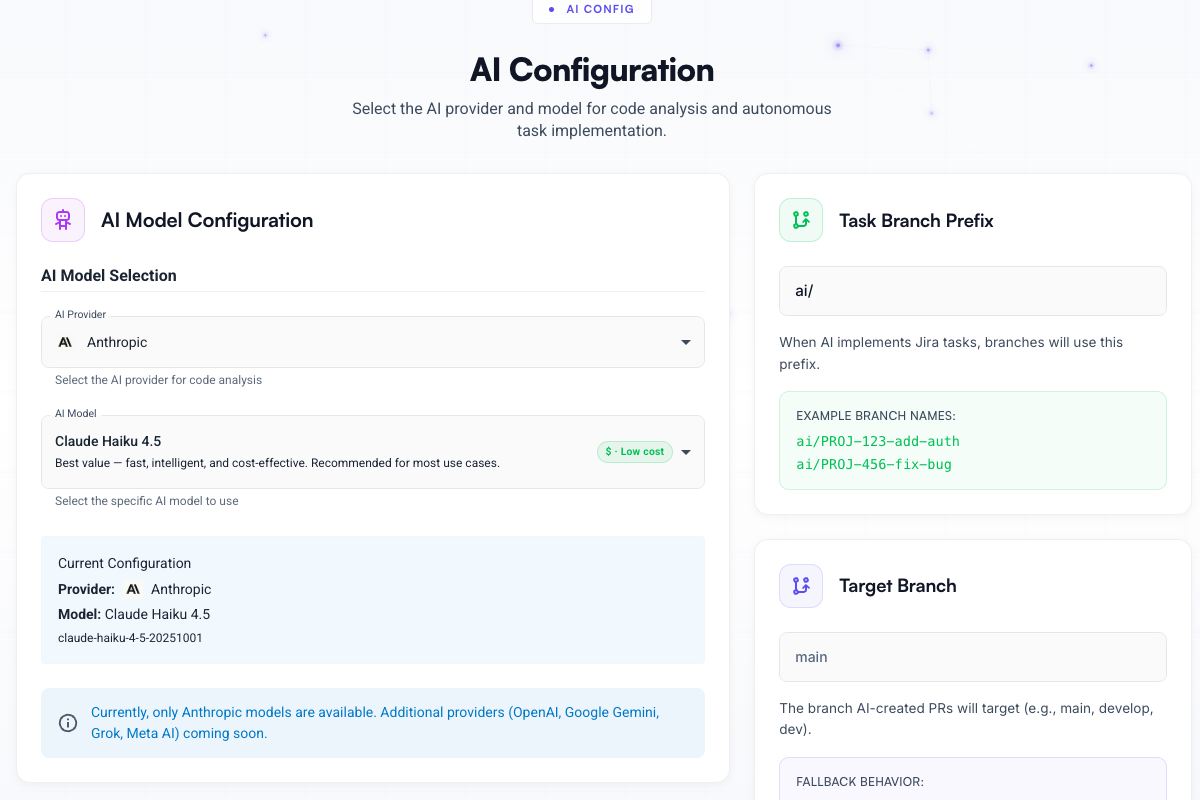Viewport: 1200px width, 800px height.
Task: Click the Anthropic logo in Current Configuration
Action: [134, 589]
